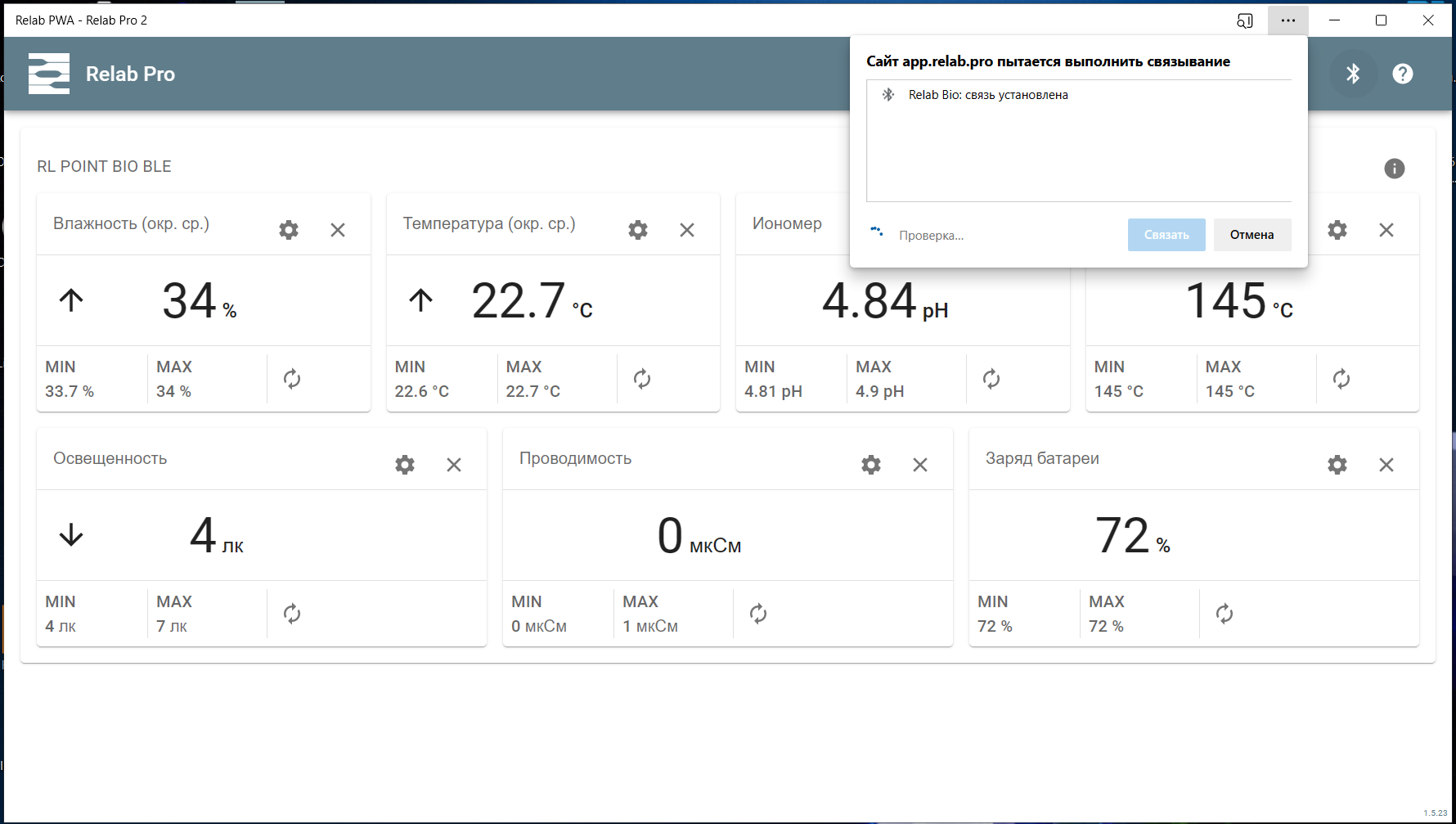The height and width of the screenshot is (824, 1456).
Task: Close the Влажность (окр. ср.) card
Action: click(338, 230)
